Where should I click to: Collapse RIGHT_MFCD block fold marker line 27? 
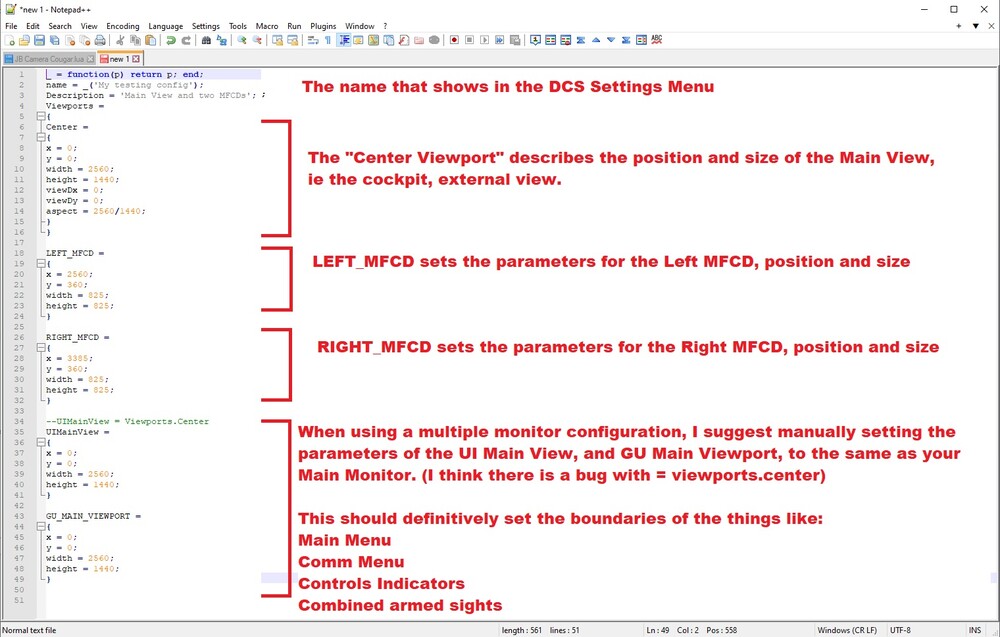40,348
